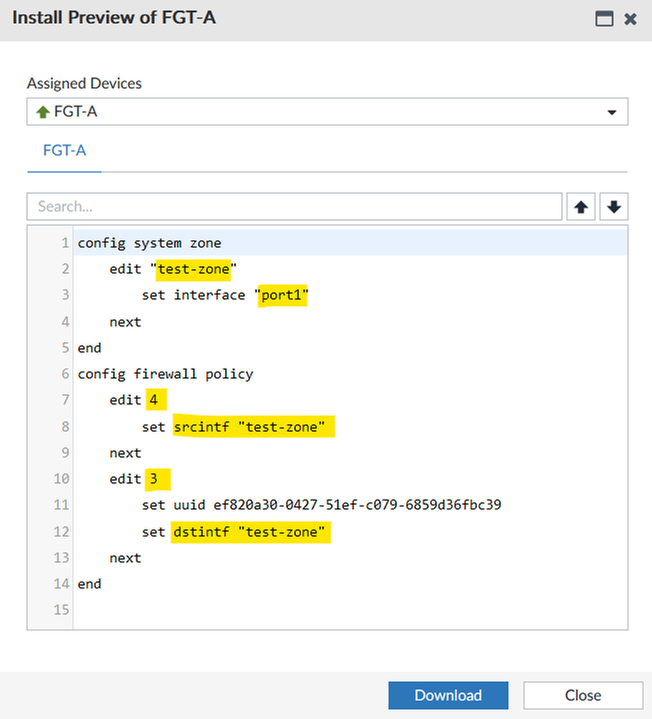The width and height of the screenshot is (652, 719).
Task: Click the caret arrow of the device selector
Action: pyautogui.click(x=612, y=113)
